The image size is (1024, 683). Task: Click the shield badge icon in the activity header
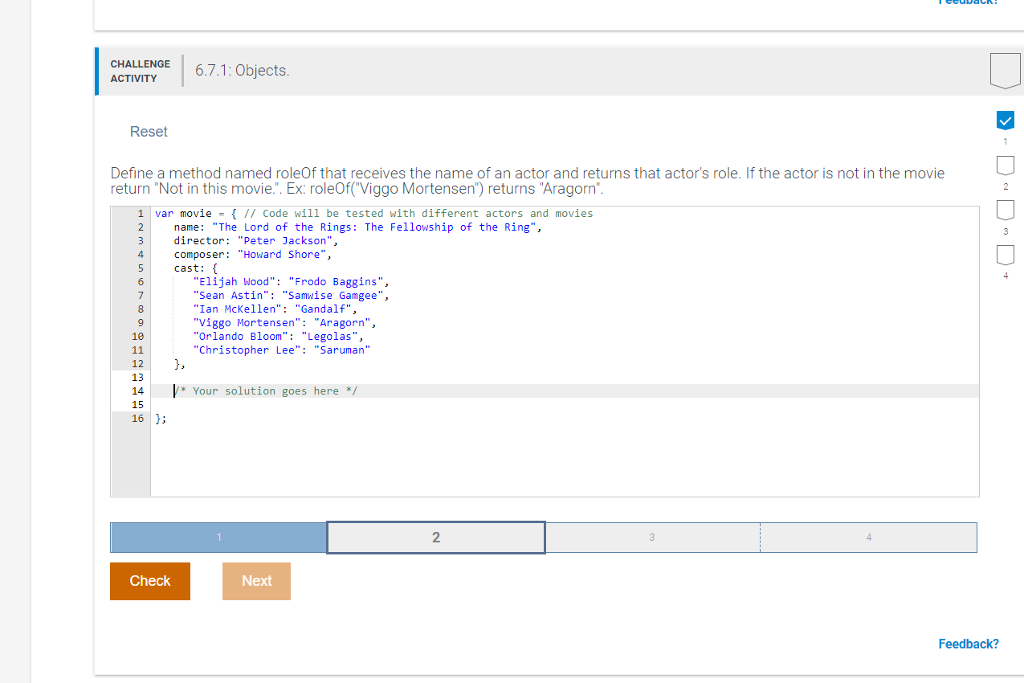pyautogui.click(x=1004, y=70)
